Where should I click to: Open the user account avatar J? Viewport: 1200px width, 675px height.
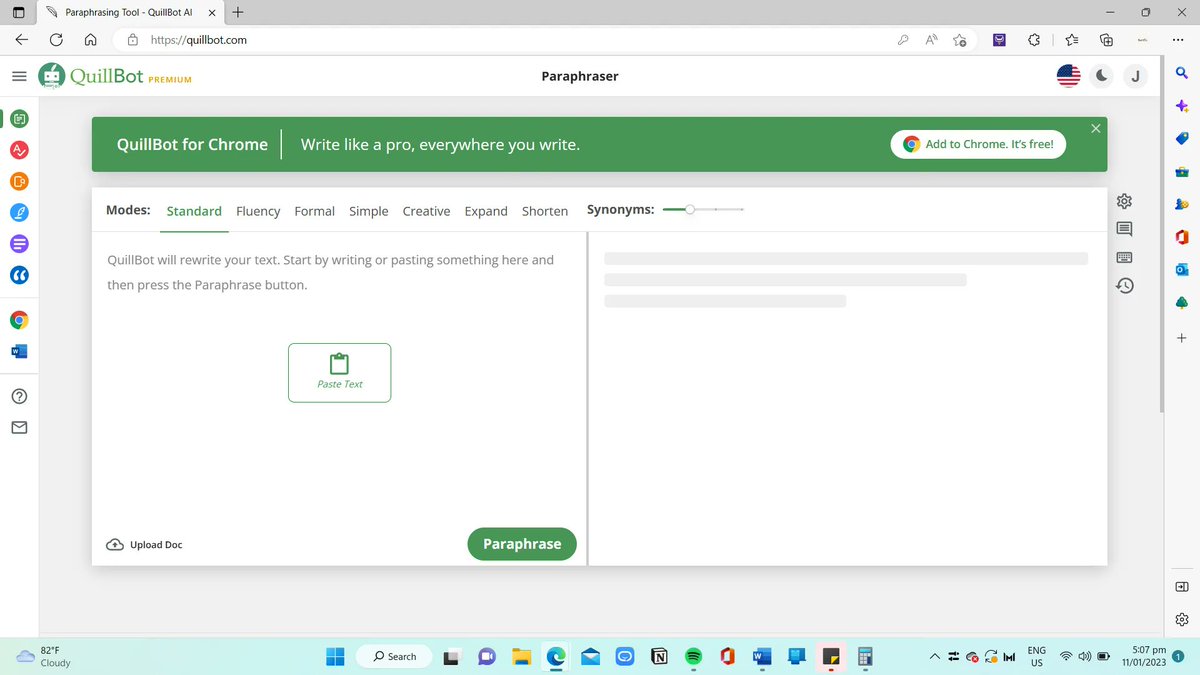tap(1135, 76)
